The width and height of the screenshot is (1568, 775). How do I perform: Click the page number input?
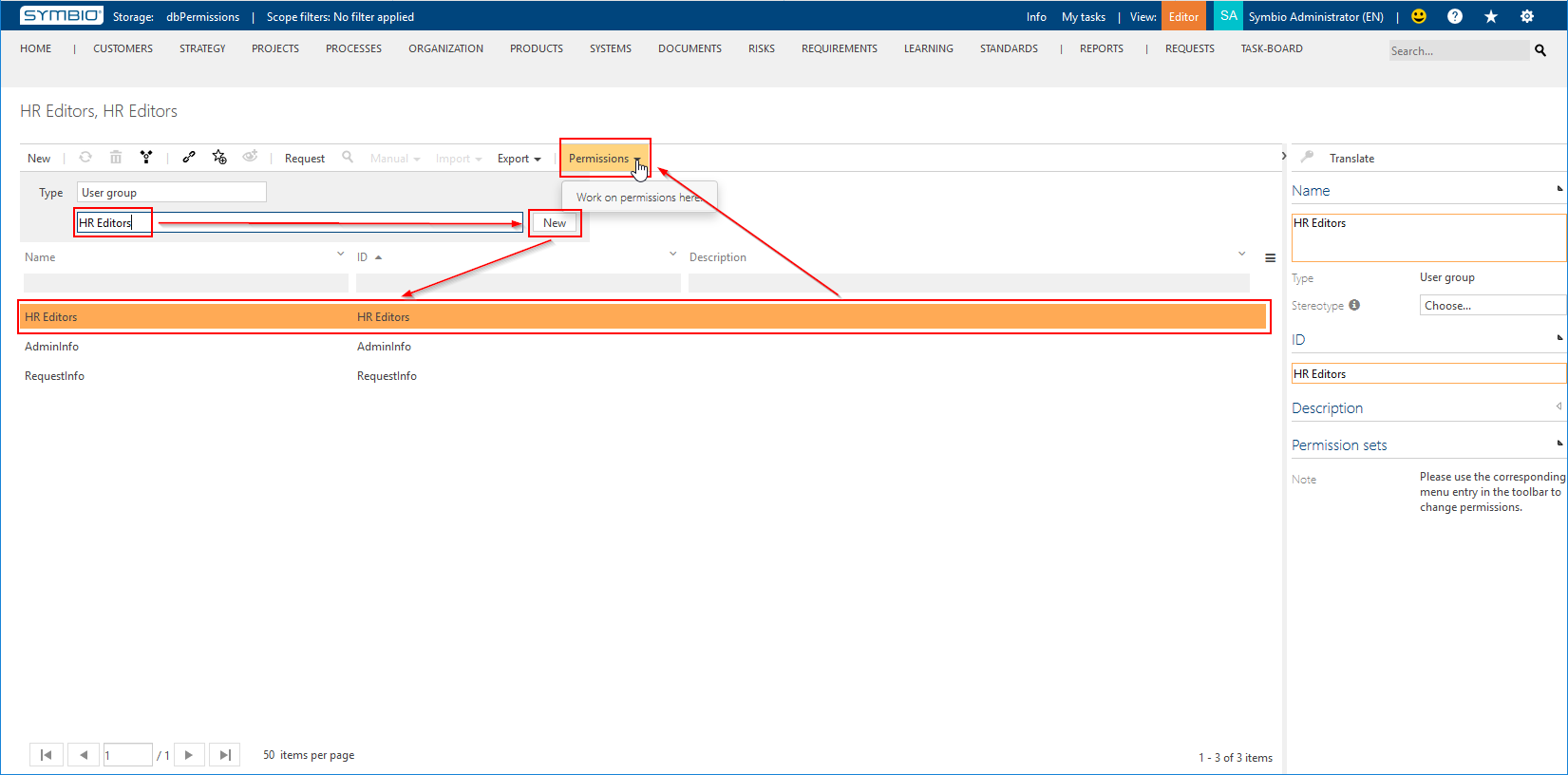pyautogui.click(x=128, y=755)
